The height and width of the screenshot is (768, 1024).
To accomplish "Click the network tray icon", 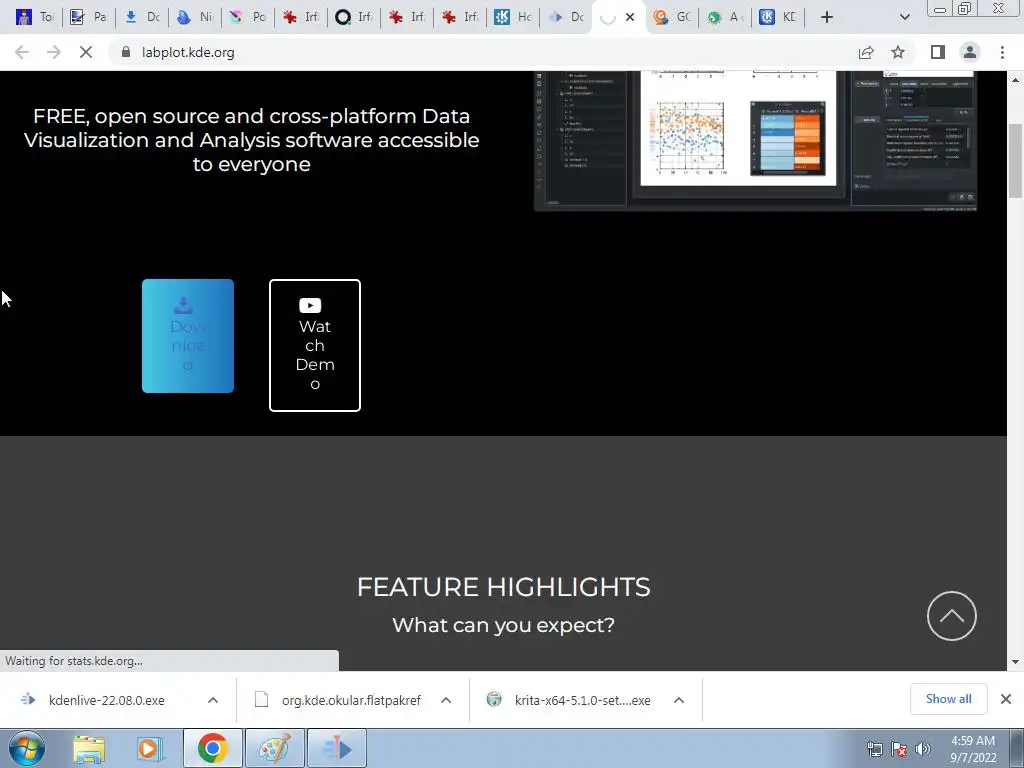I will (x=874, y=749).
